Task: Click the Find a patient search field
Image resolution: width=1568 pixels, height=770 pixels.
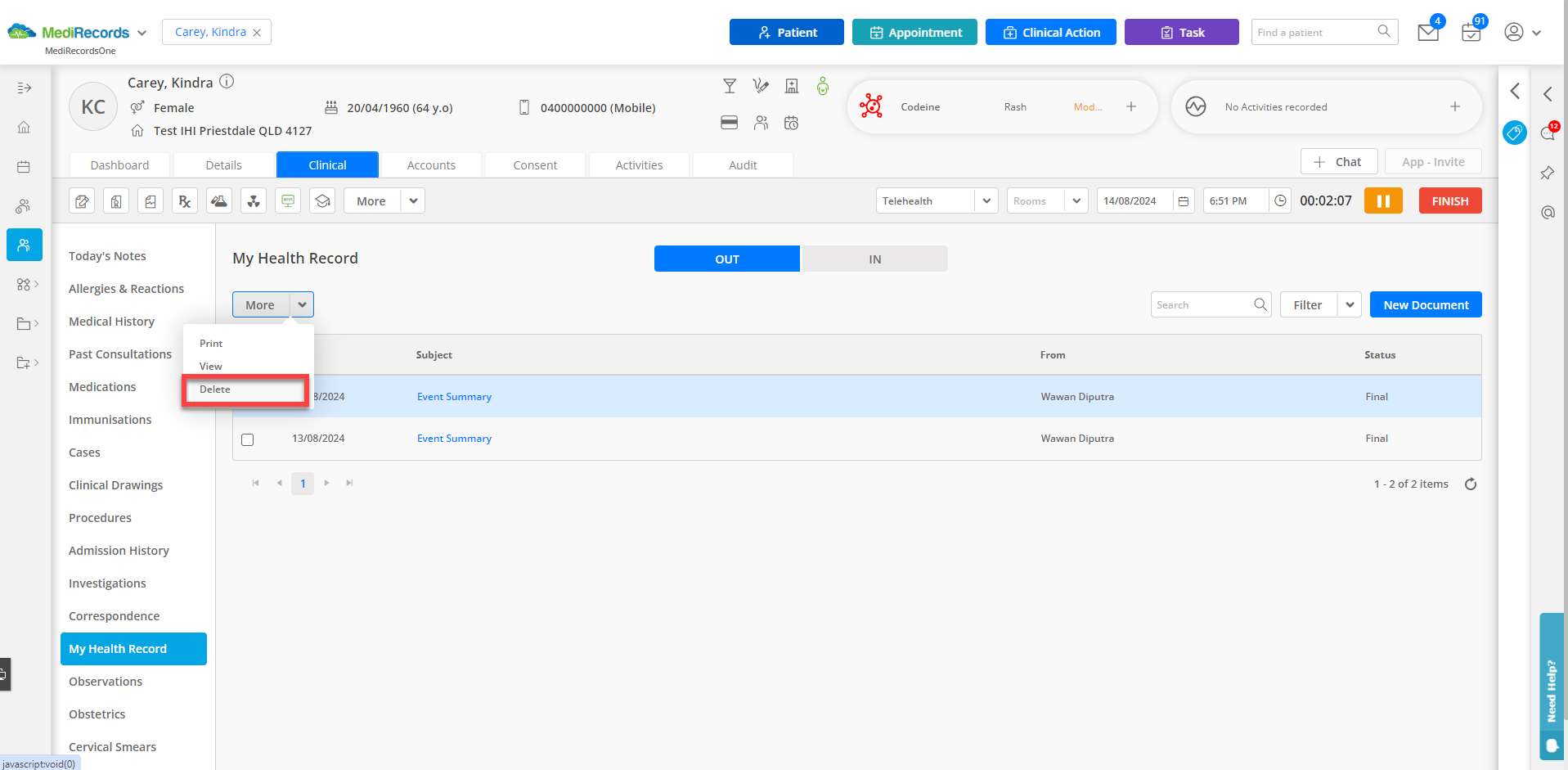Action: point(1314,33)
